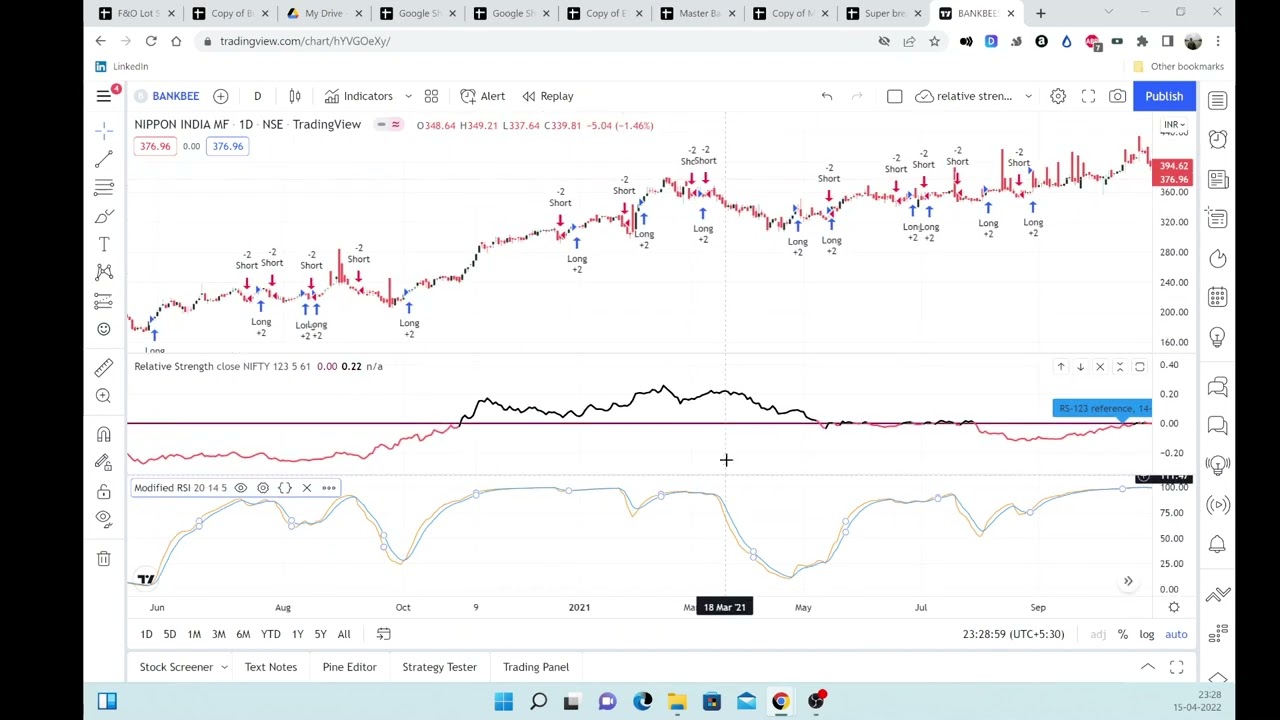
Task: Open the alerts alarm clock panel
Action: [x=1217, y=139]
